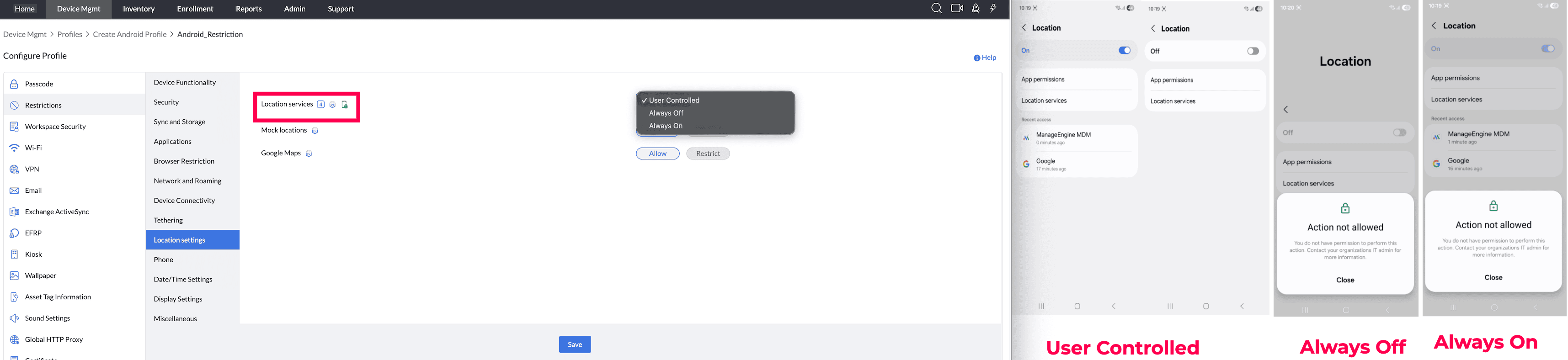Click the green device-lock icon beside Location services
The image size is (1568, 360).
(x=345, y=105)
